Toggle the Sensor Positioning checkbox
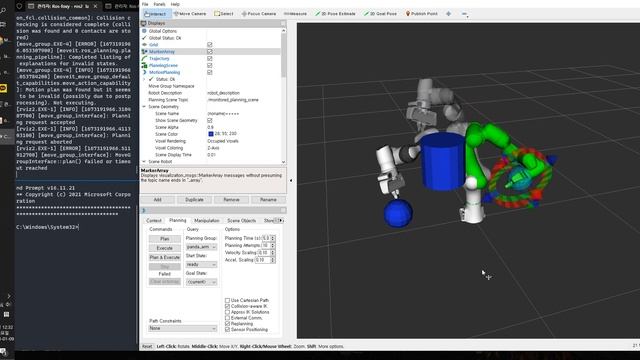 coord(227,329)
